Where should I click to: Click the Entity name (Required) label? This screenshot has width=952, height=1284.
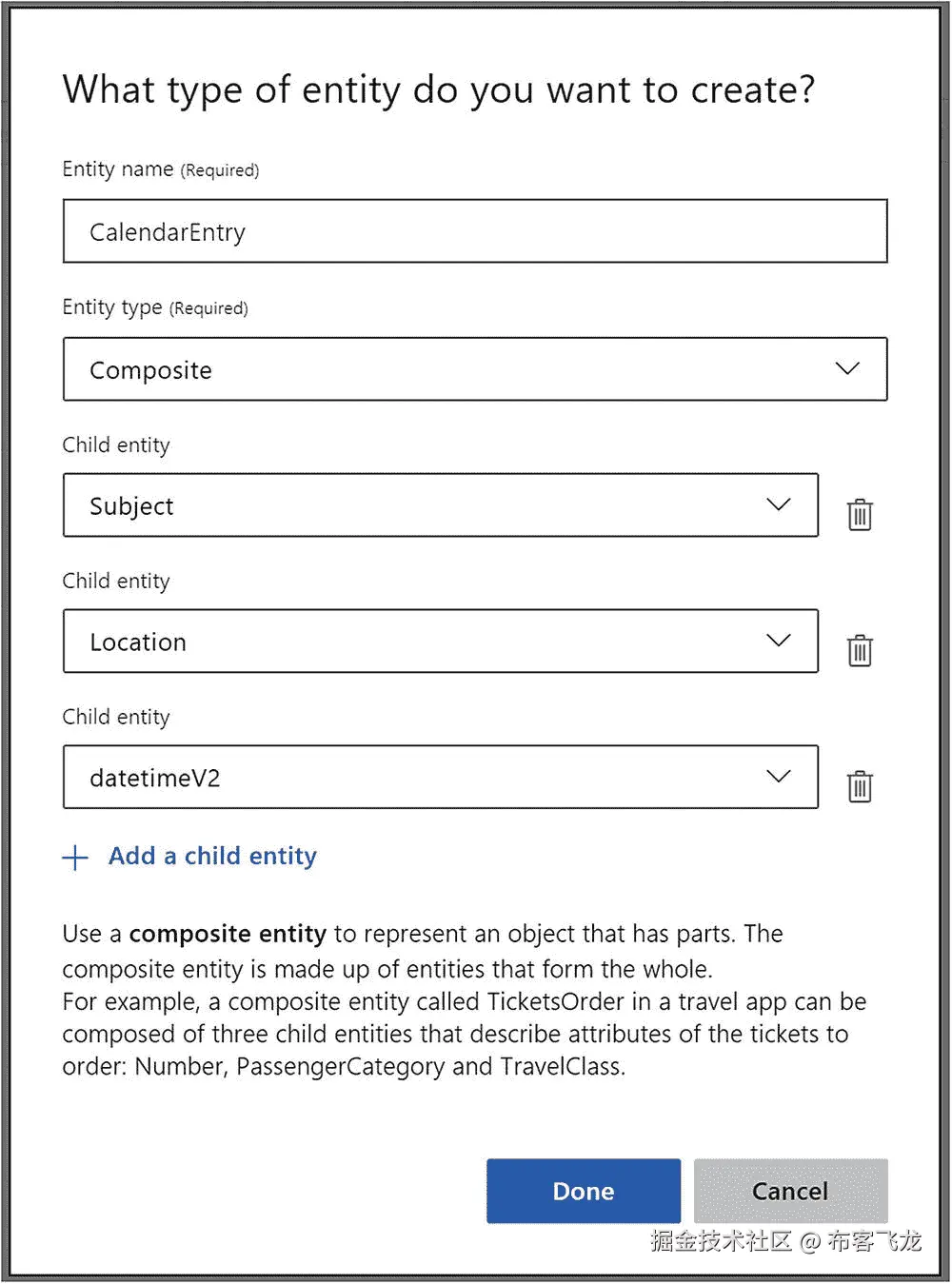tap(160, 169)
